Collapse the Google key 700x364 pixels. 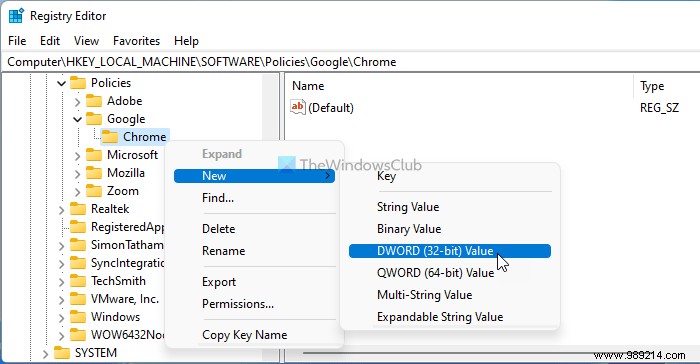(77, 119)
